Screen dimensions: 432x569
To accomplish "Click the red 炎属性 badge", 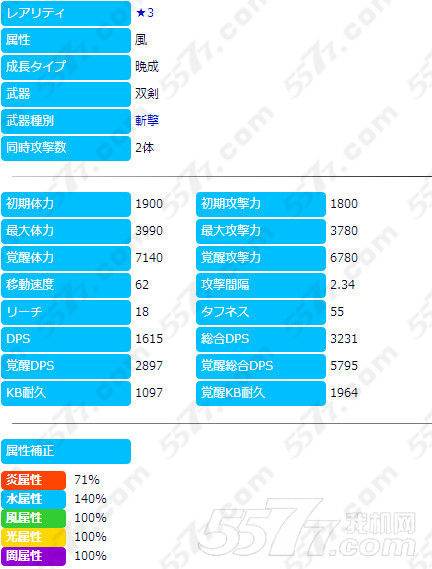I will [x=33, y=480].
